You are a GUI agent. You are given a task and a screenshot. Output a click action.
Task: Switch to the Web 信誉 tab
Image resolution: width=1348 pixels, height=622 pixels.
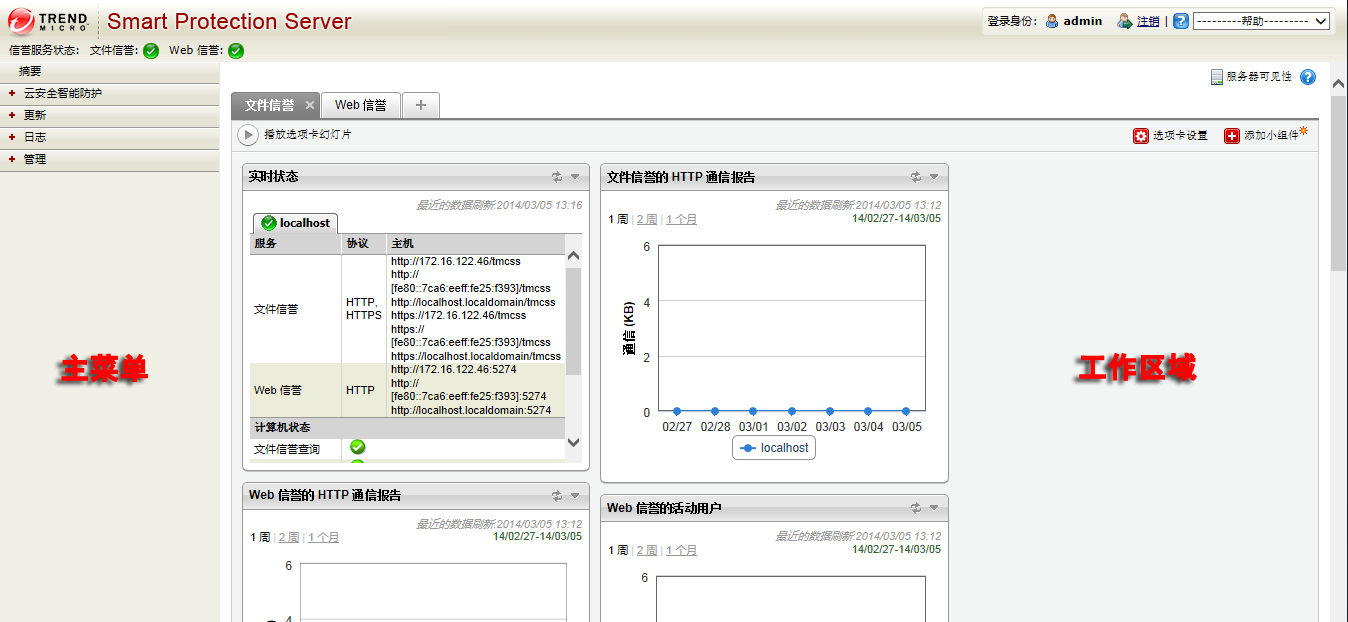[x=360, y=105]
